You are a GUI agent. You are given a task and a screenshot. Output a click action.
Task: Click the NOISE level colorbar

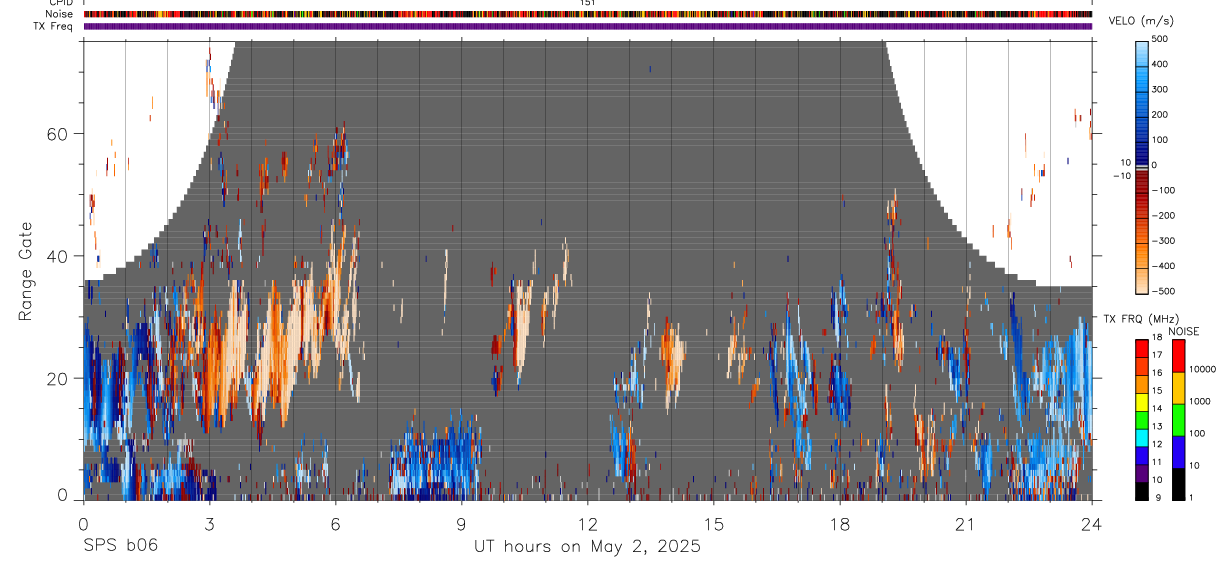(1179, 420)
